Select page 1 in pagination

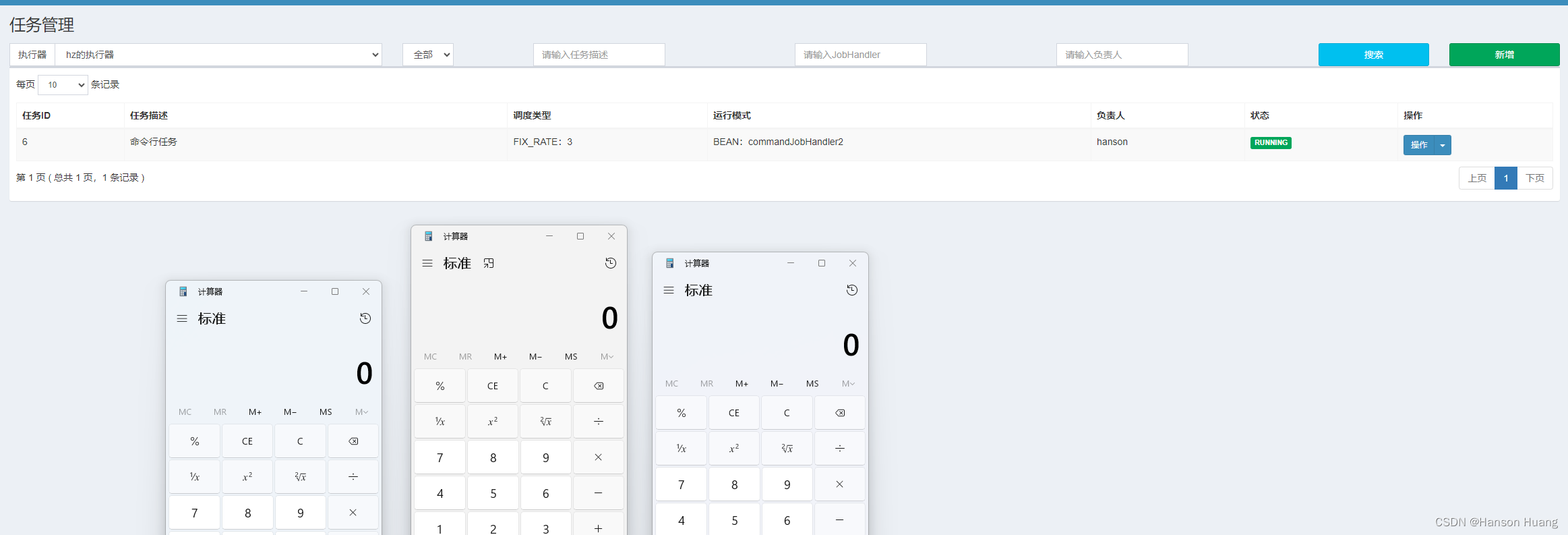[x=1506, y=178]
